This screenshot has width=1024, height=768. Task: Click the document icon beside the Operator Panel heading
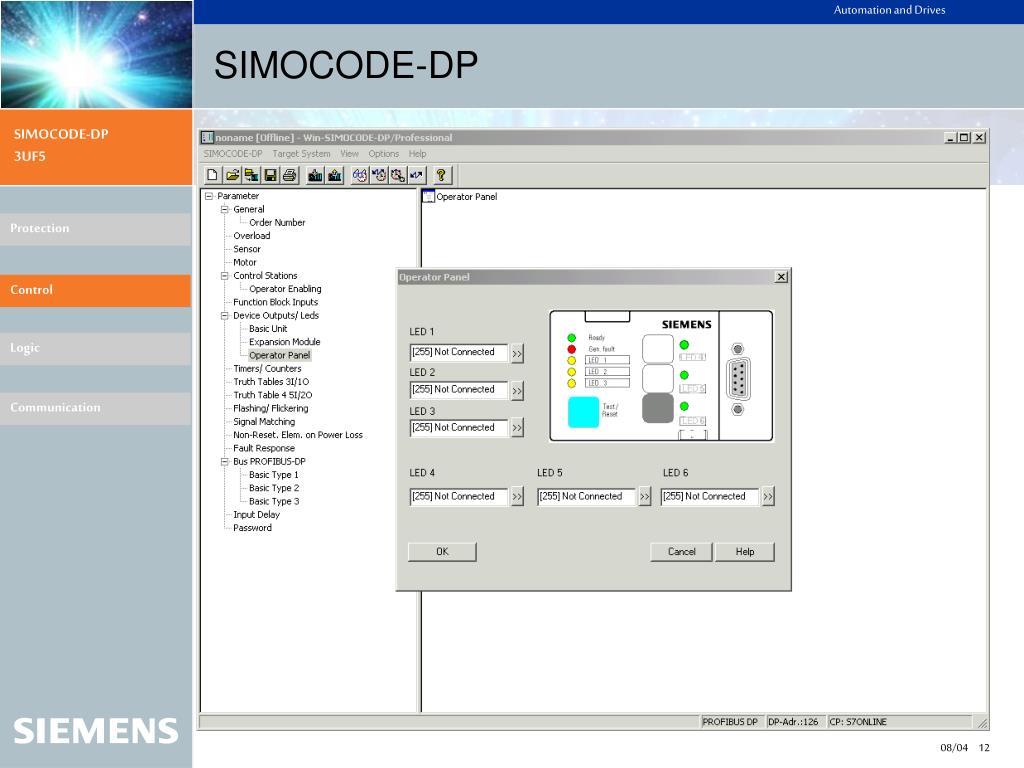point(428,196)
